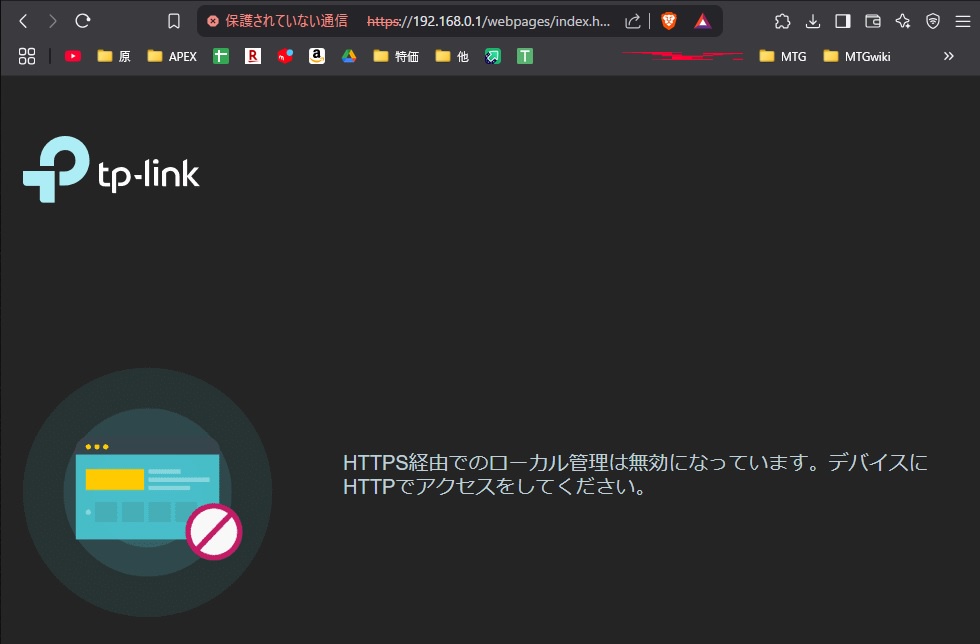This screenshot has height=644, width=980.
Task: Open Brave Rewards triangle icon
Action: click(702, 21)
